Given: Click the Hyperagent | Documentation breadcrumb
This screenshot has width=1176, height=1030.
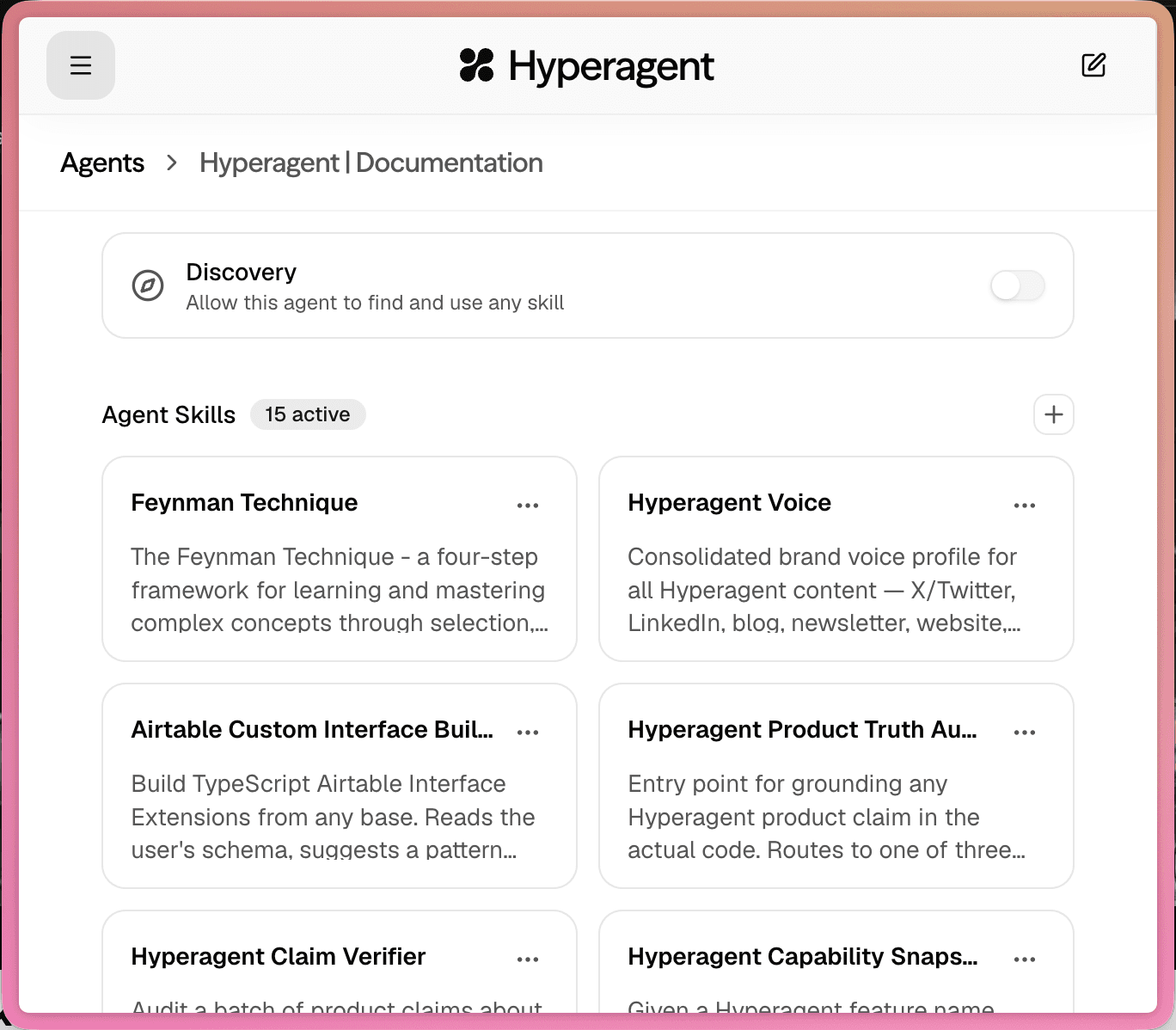Looking at the screenshot, I should click(x=371, y=162).
